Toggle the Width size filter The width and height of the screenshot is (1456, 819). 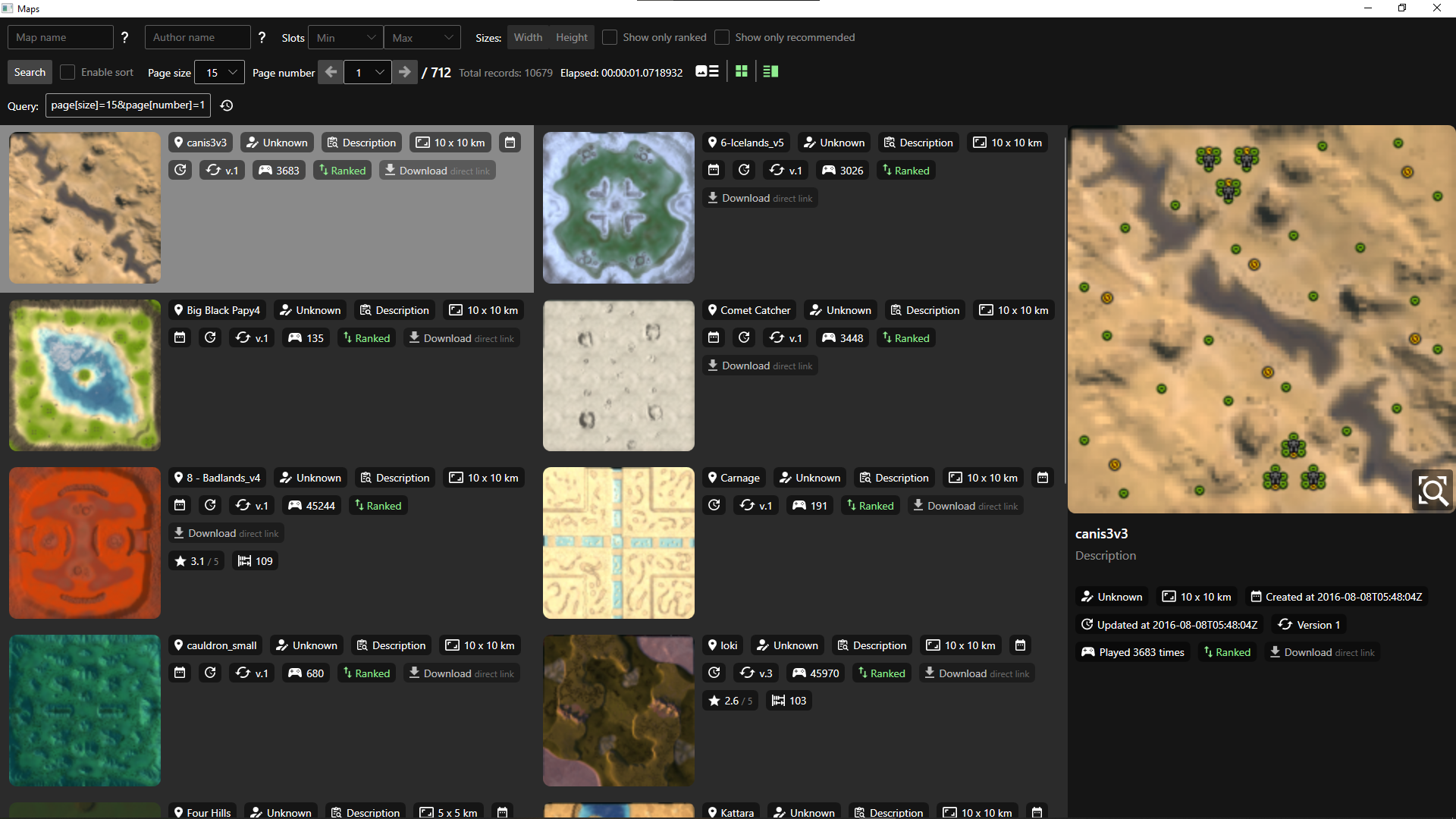[x=528, y=37]
